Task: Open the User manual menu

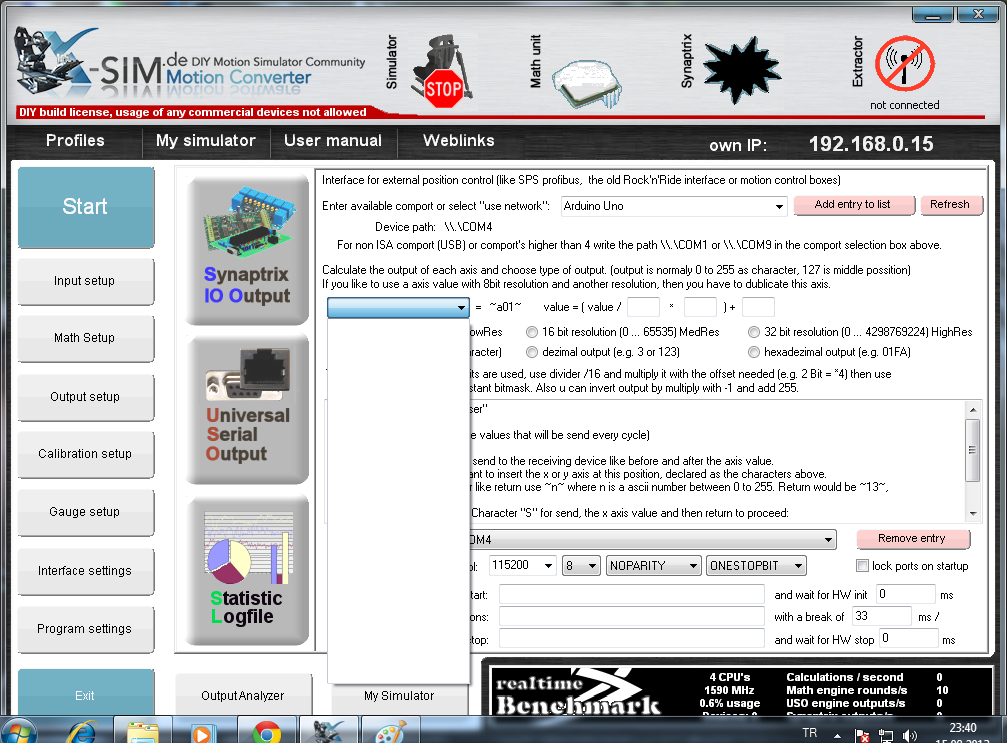Action: (x=333, y=141)
